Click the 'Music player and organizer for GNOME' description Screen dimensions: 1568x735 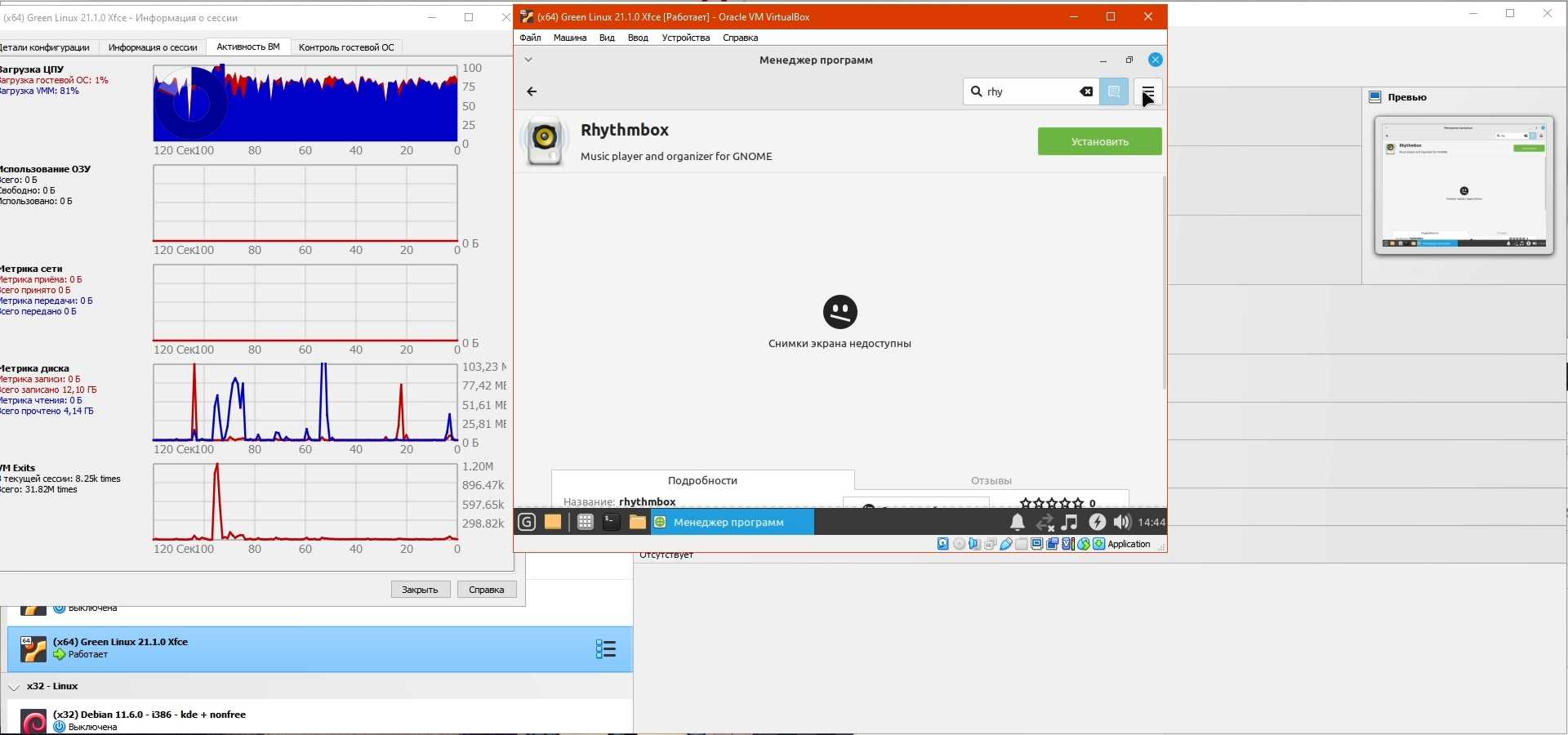tap(676, 157)
